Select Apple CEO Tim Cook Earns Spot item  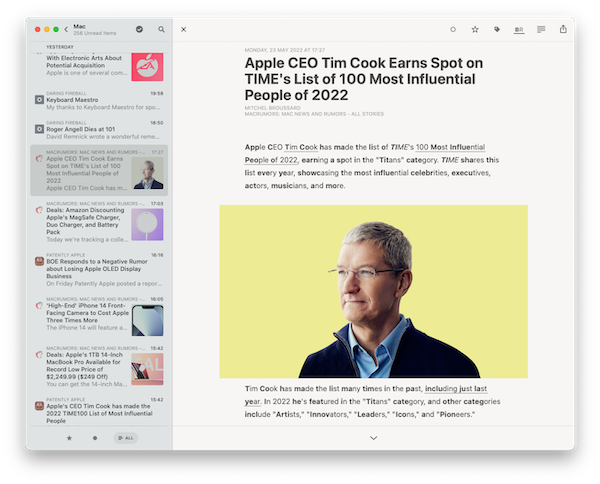(x=99, y=170)
